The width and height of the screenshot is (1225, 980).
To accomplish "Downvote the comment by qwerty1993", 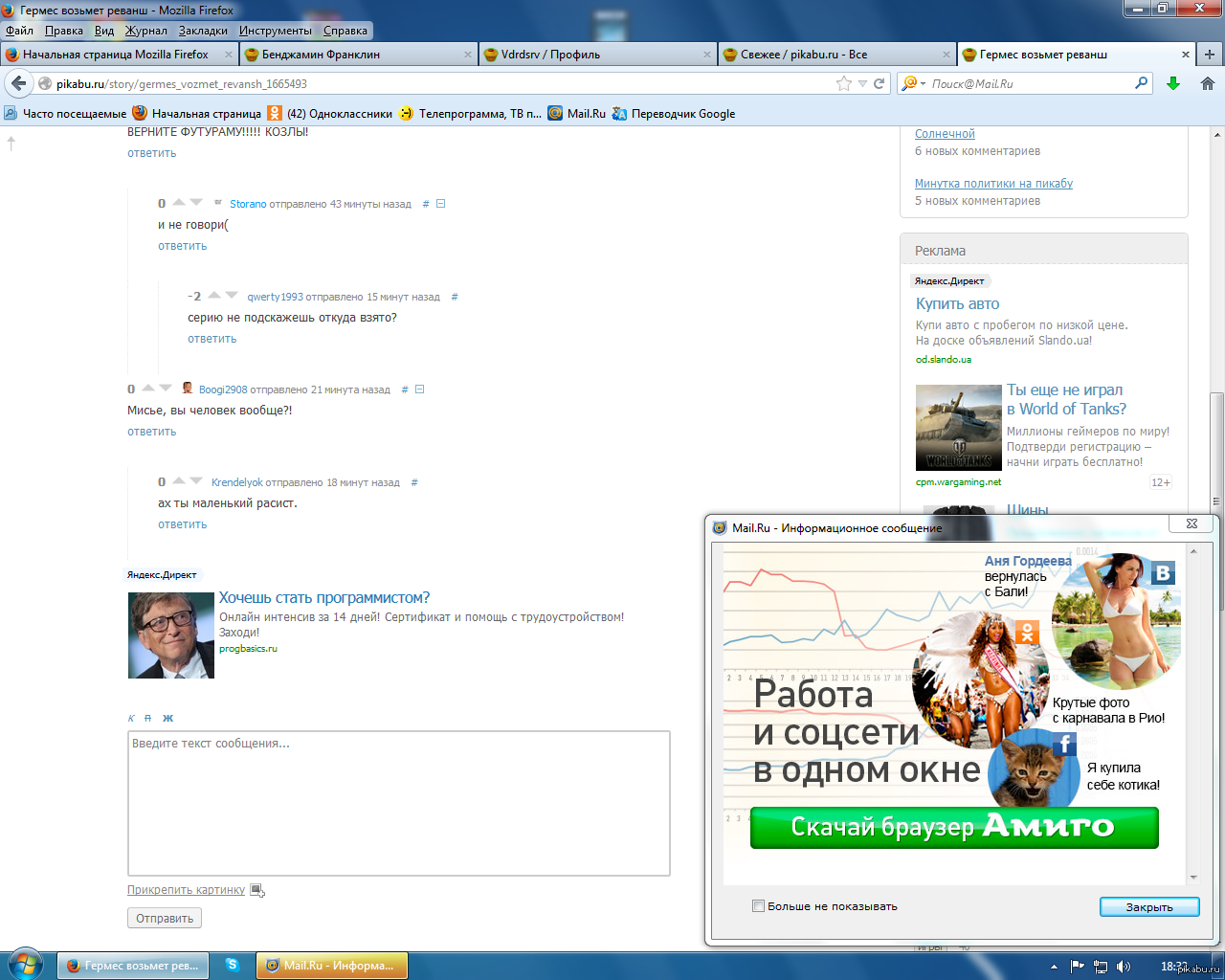I will 232,295.
